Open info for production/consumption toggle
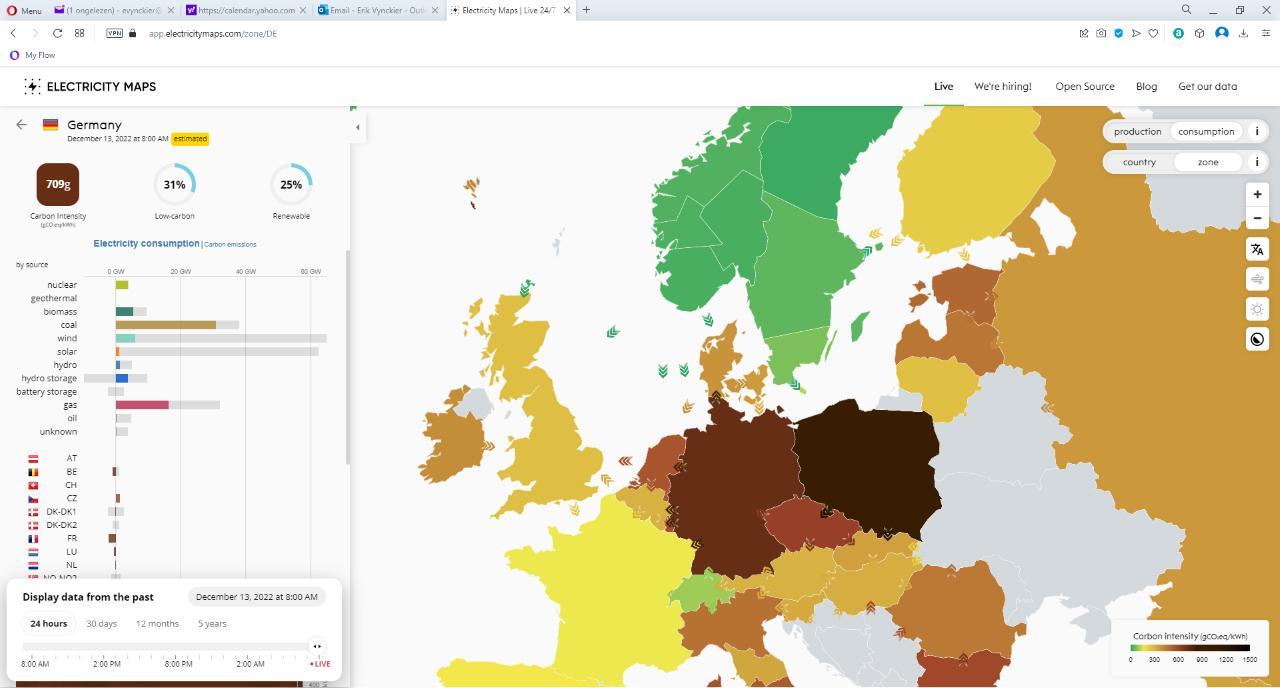 coord(1257,131)
